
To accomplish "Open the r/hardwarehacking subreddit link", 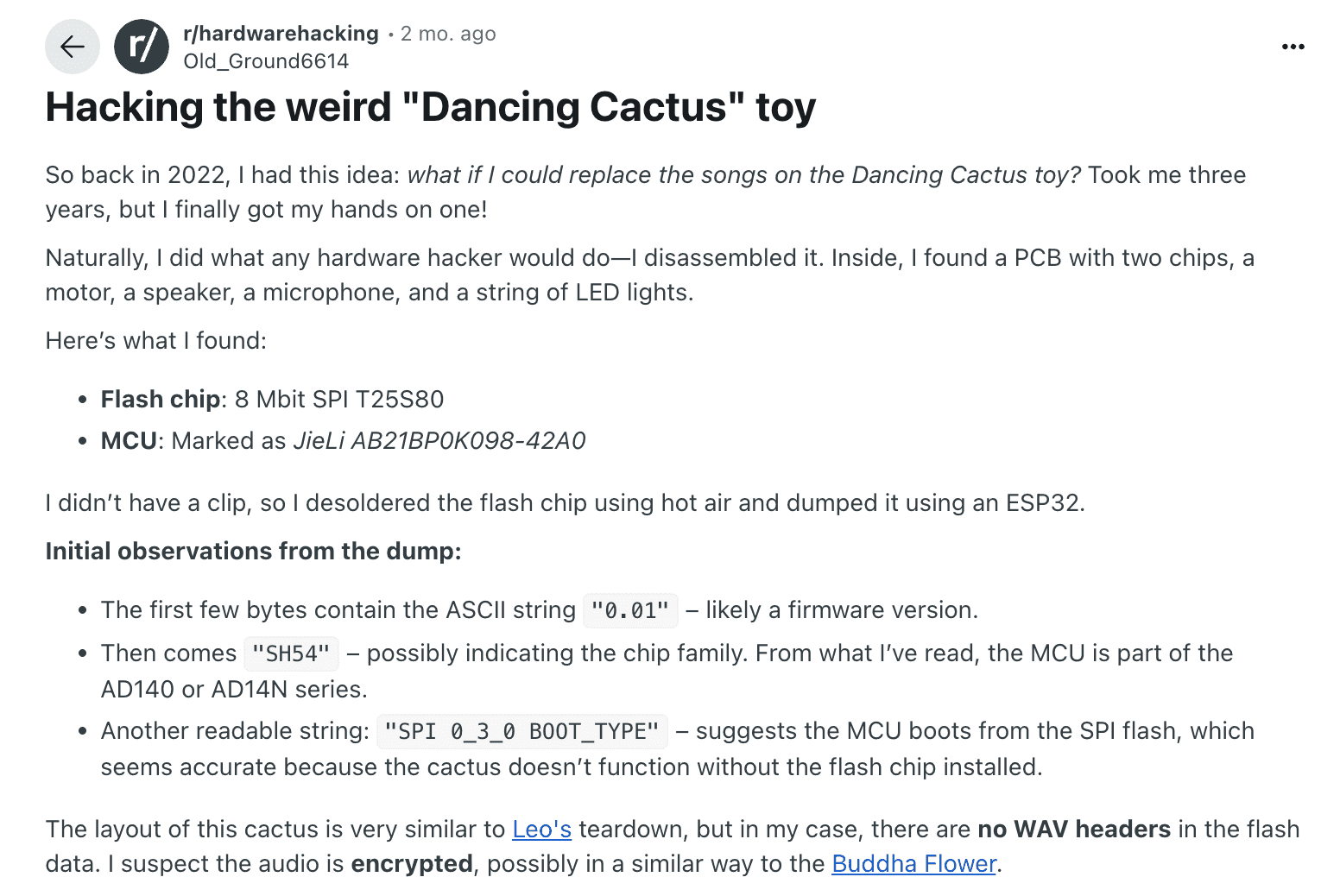I will pyautogui.click(x=281, y=34).
